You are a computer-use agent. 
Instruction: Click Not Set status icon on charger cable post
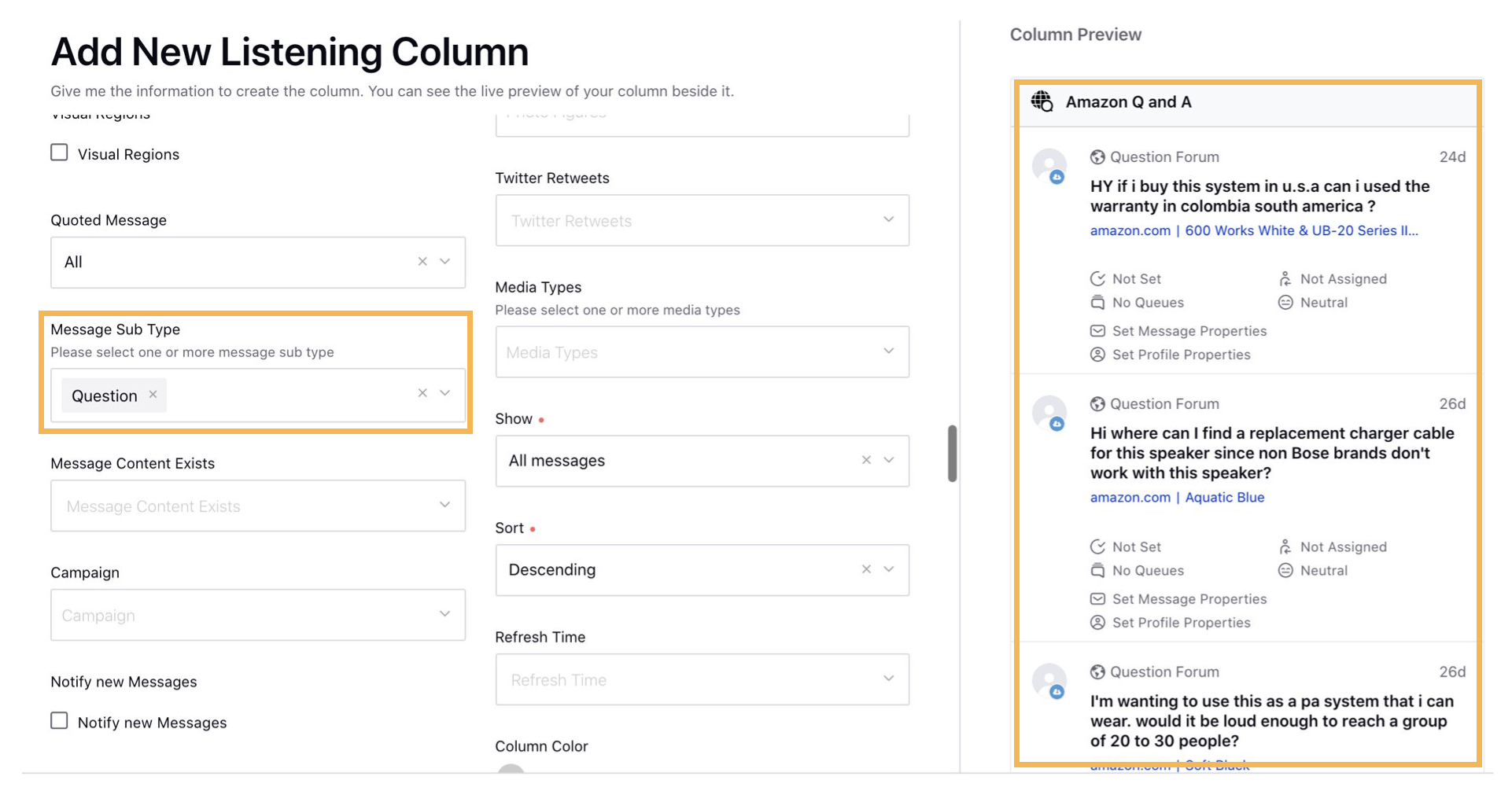click(1097, 547)
